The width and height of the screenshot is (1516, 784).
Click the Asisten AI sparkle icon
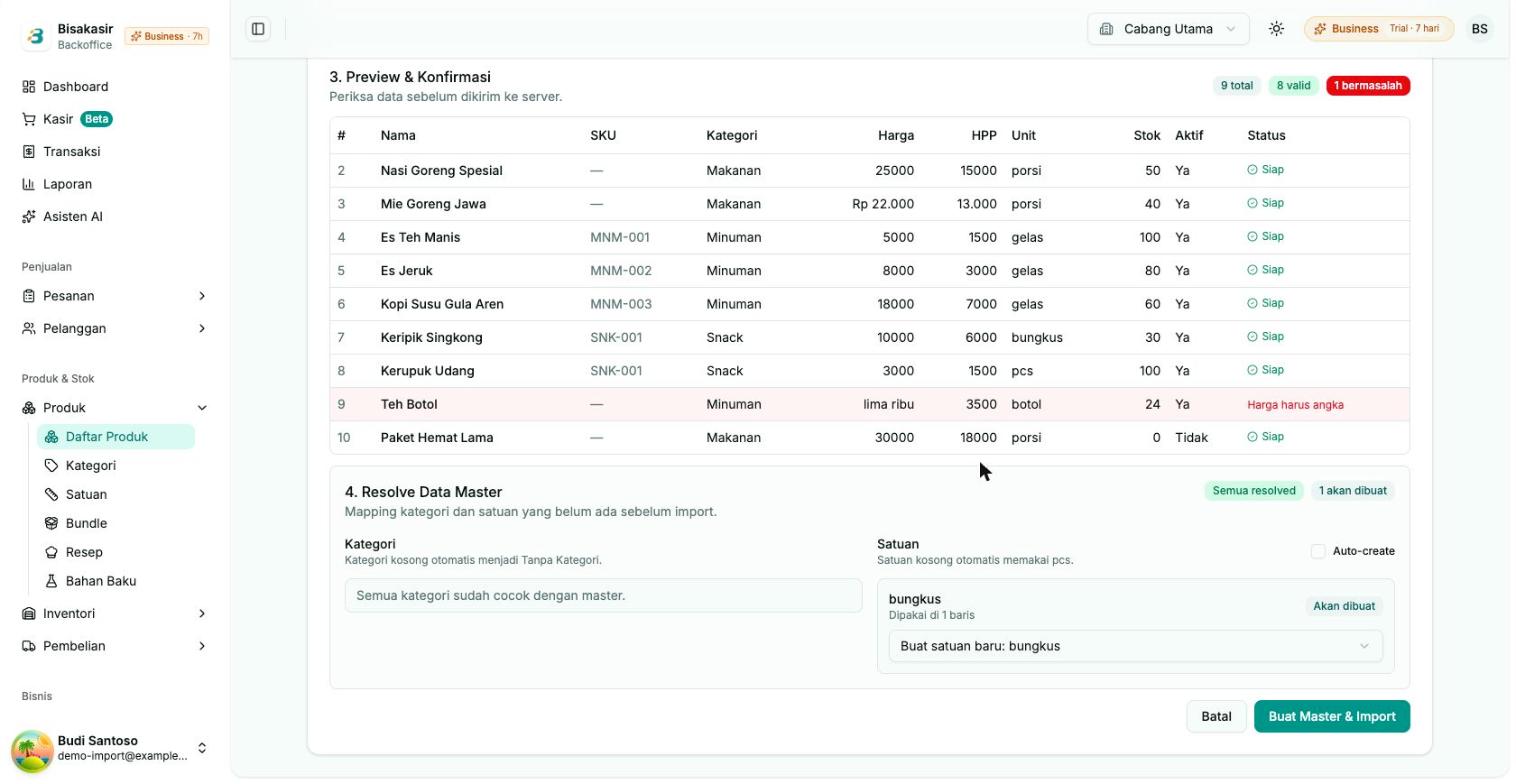point(29,217)
